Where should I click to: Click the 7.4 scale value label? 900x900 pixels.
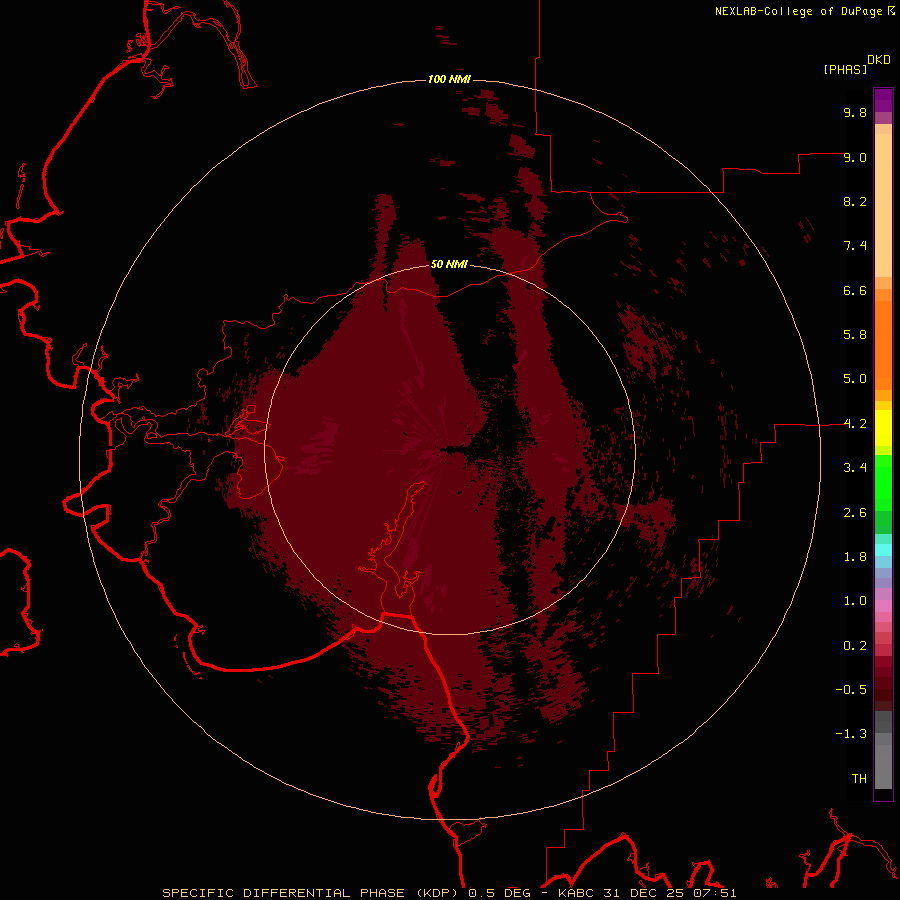pos(855,246)
